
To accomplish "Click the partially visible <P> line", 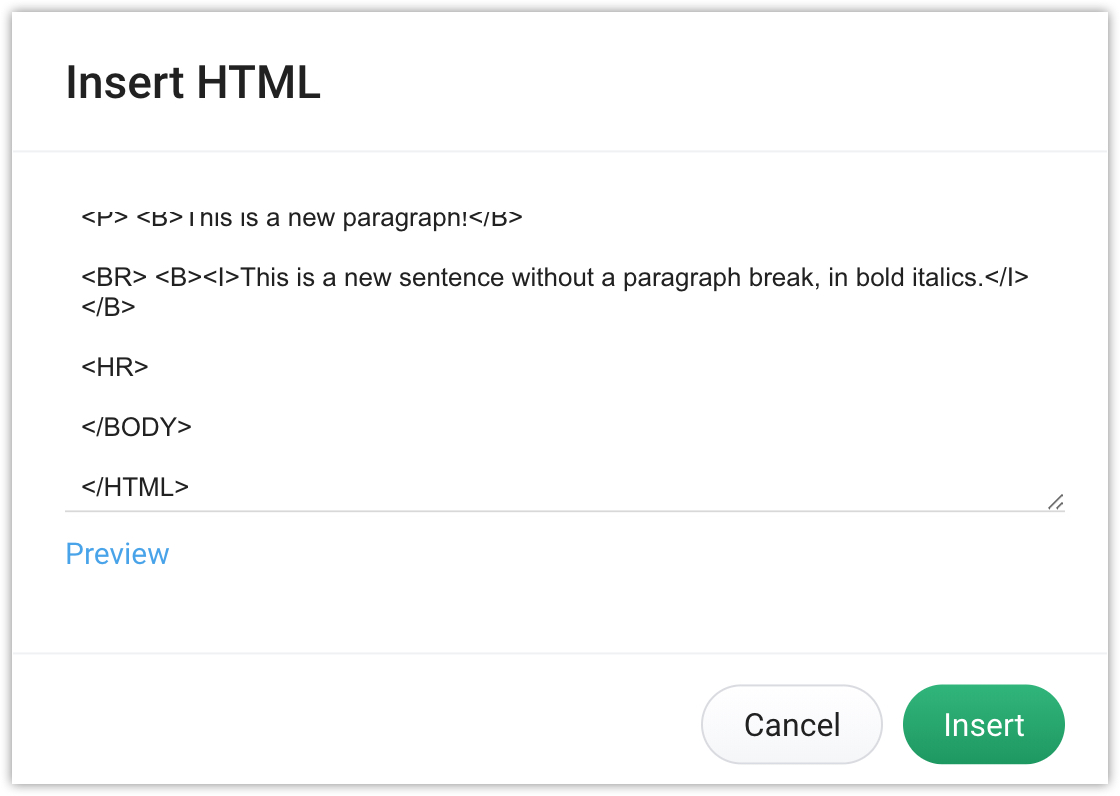I will (301, 217).
